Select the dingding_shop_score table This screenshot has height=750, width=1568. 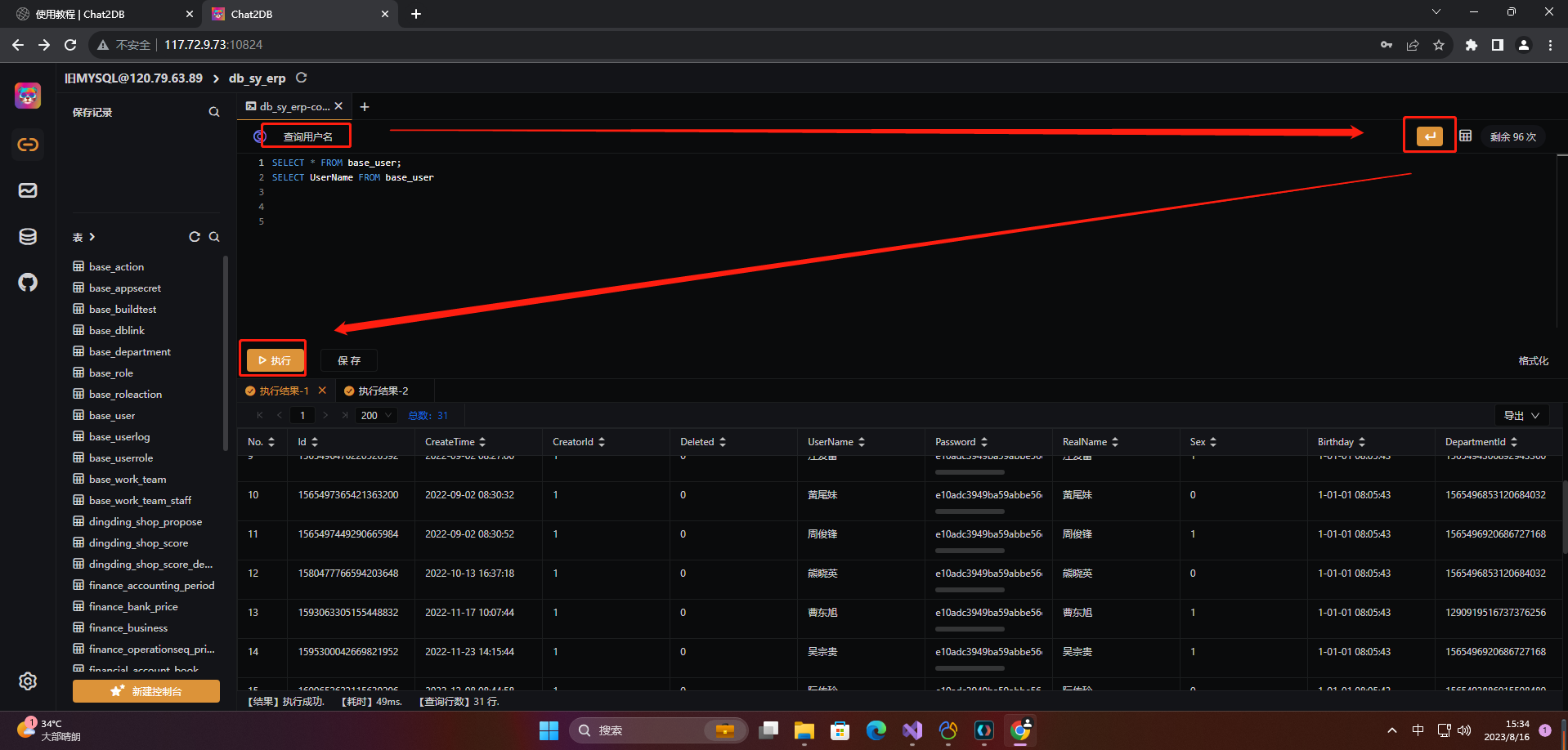click(x=138, y=542)
